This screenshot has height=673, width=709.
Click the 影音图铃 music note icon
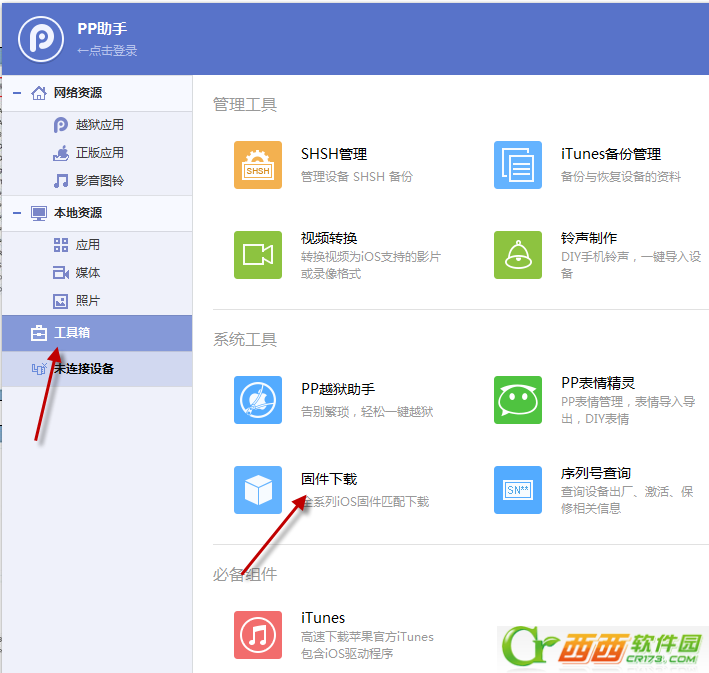[61, 181]
